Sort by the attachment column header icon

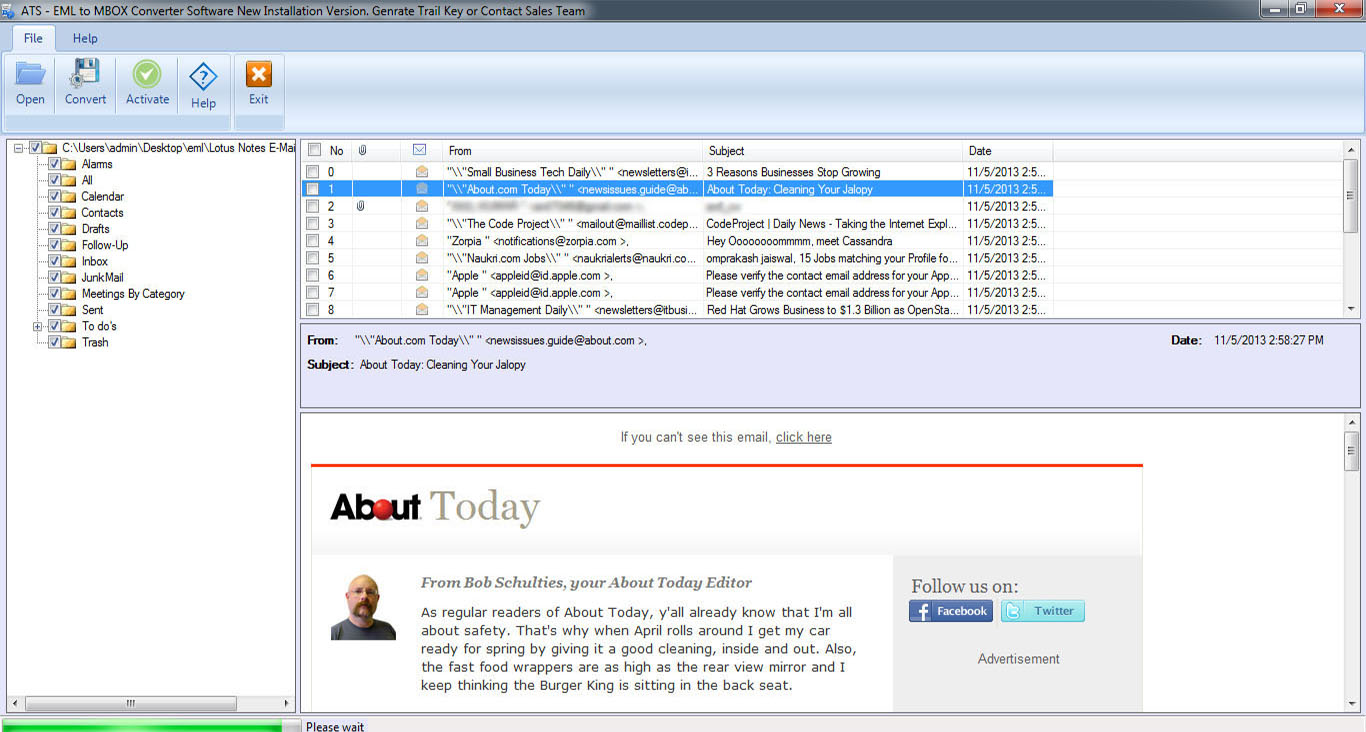pyautogui.click(x=363, y=150)
